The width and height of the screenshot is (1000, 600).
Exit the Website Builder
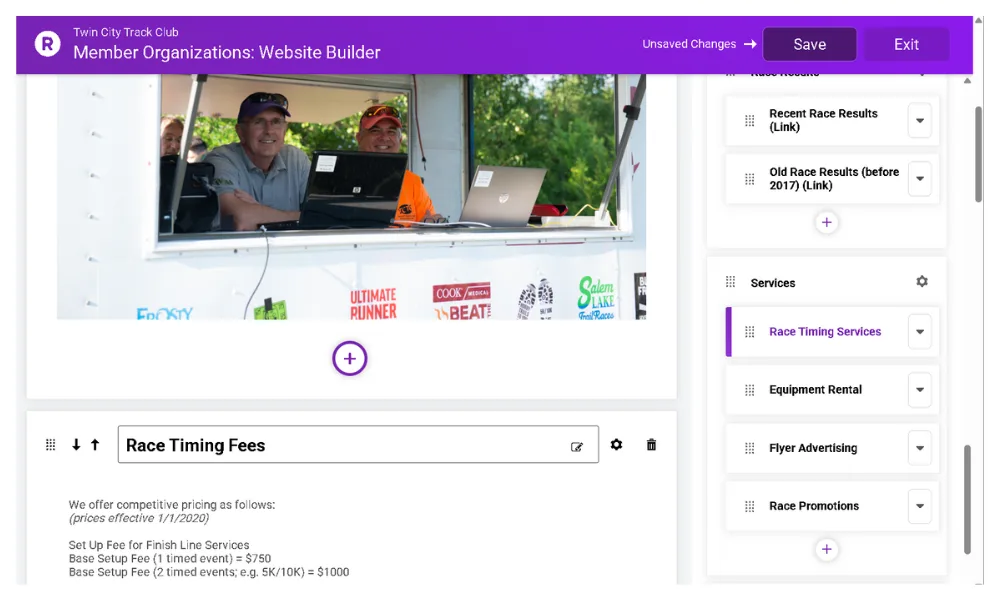click(906, 44)
